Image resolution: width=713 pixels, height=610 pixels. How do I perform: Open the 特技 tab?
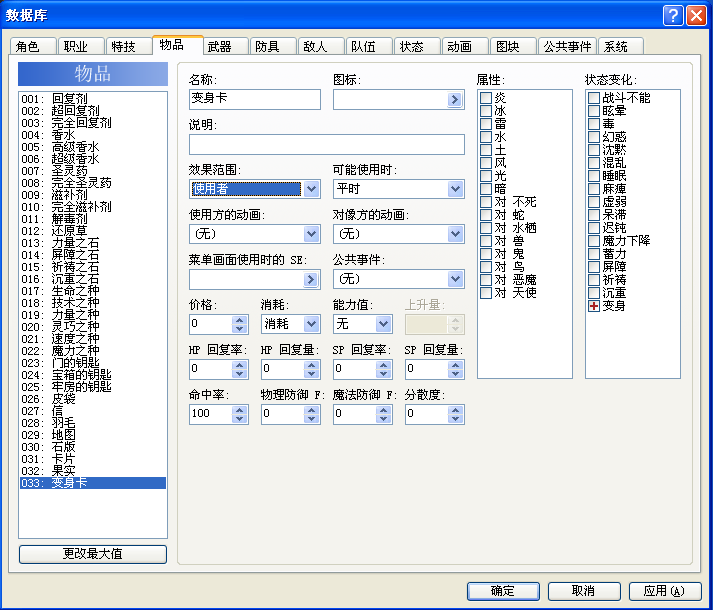[129, 46]
